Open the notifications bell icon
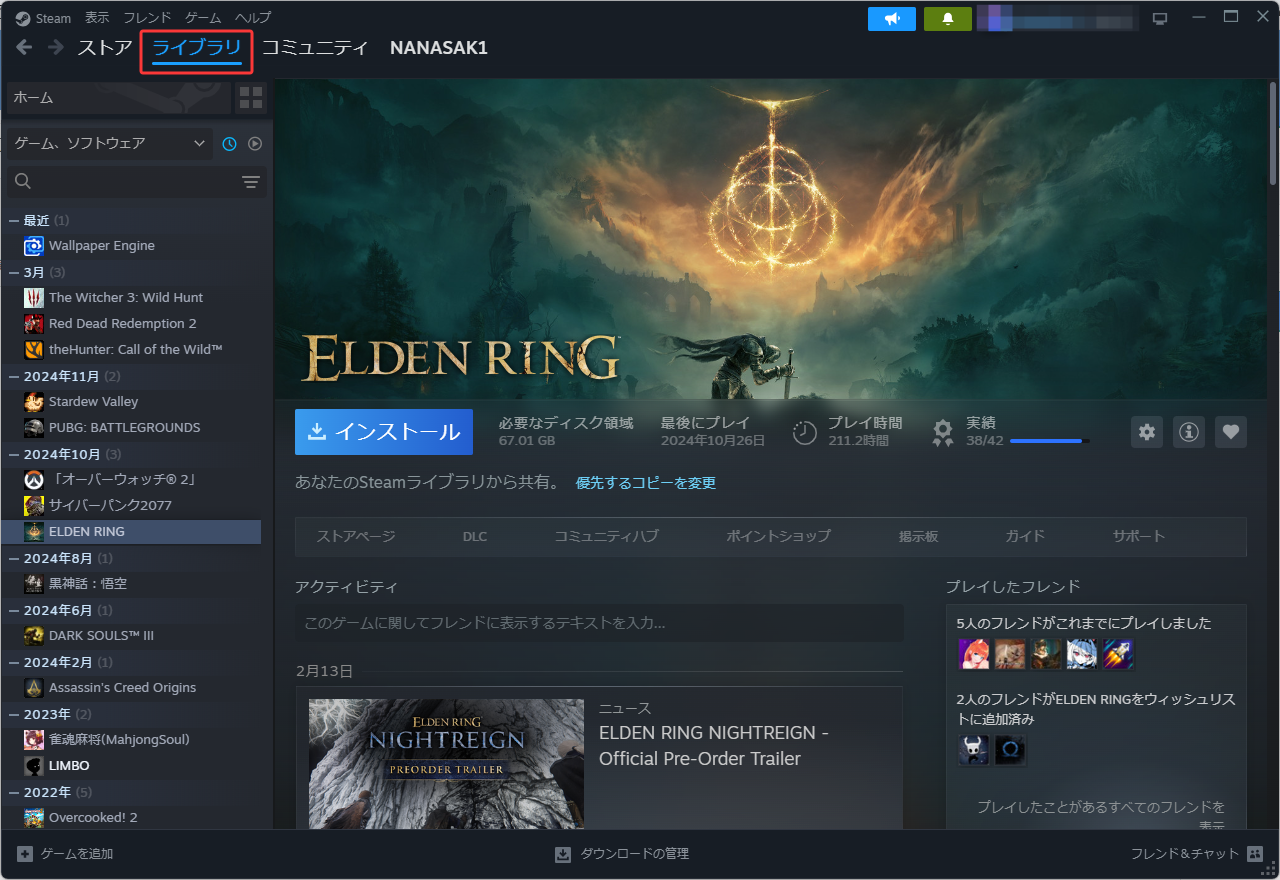 pos(947,19)
